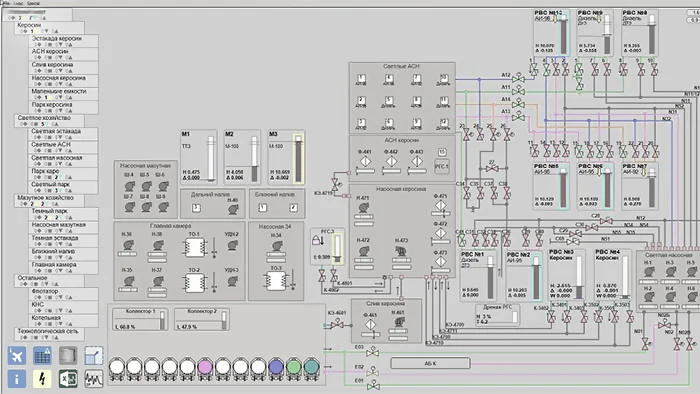Click heat exchanger ТО-2
This screenshot has width=700, height=394.
tap(194, 283)
